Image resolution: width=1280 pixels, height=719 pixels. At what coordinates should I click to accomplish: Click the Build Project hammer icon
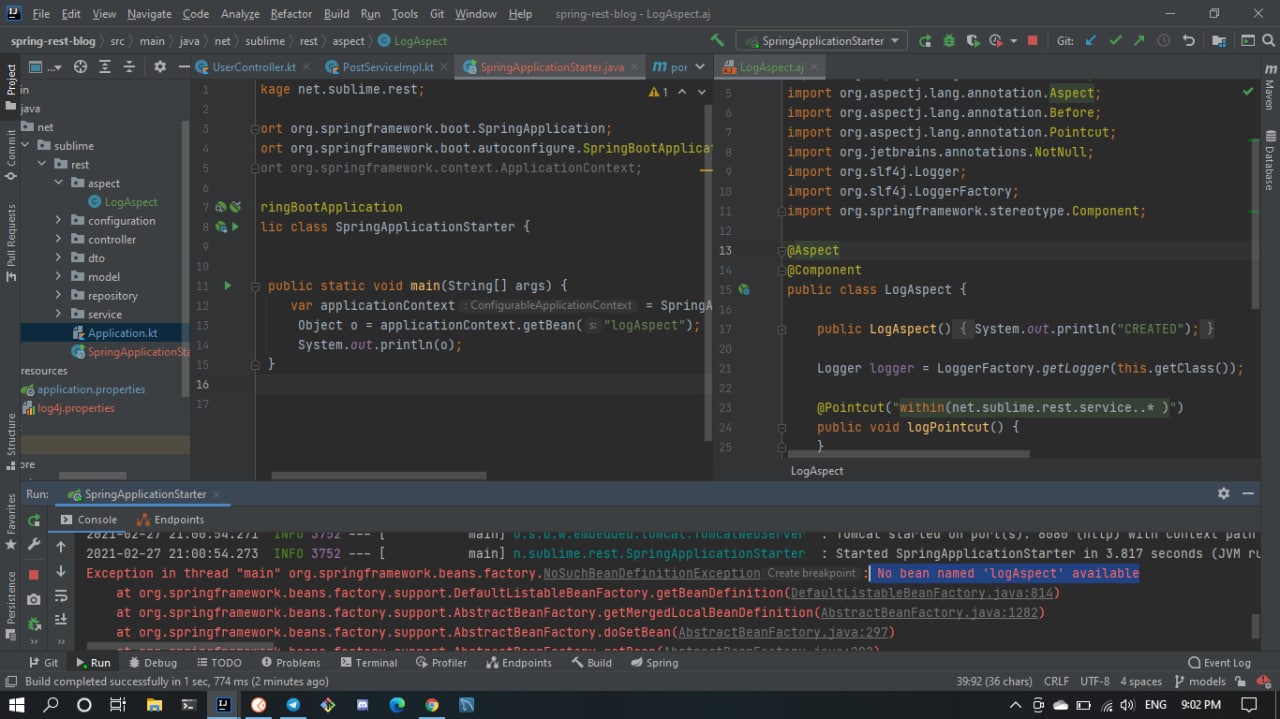(717, 41)
